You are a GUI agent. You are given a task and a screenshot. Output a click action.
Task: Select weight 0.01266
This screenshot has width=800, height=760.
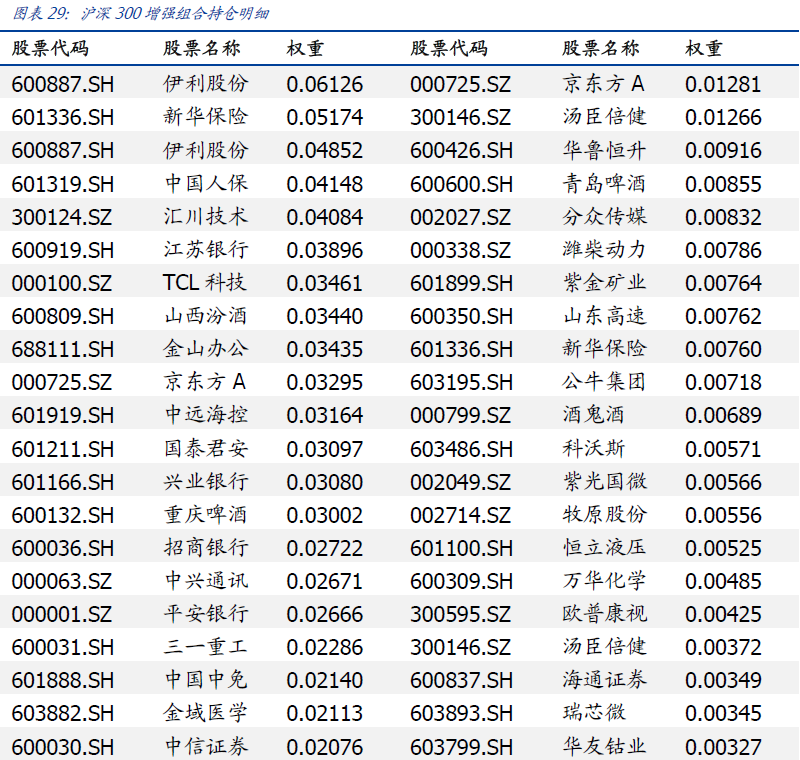click(723, 117)
